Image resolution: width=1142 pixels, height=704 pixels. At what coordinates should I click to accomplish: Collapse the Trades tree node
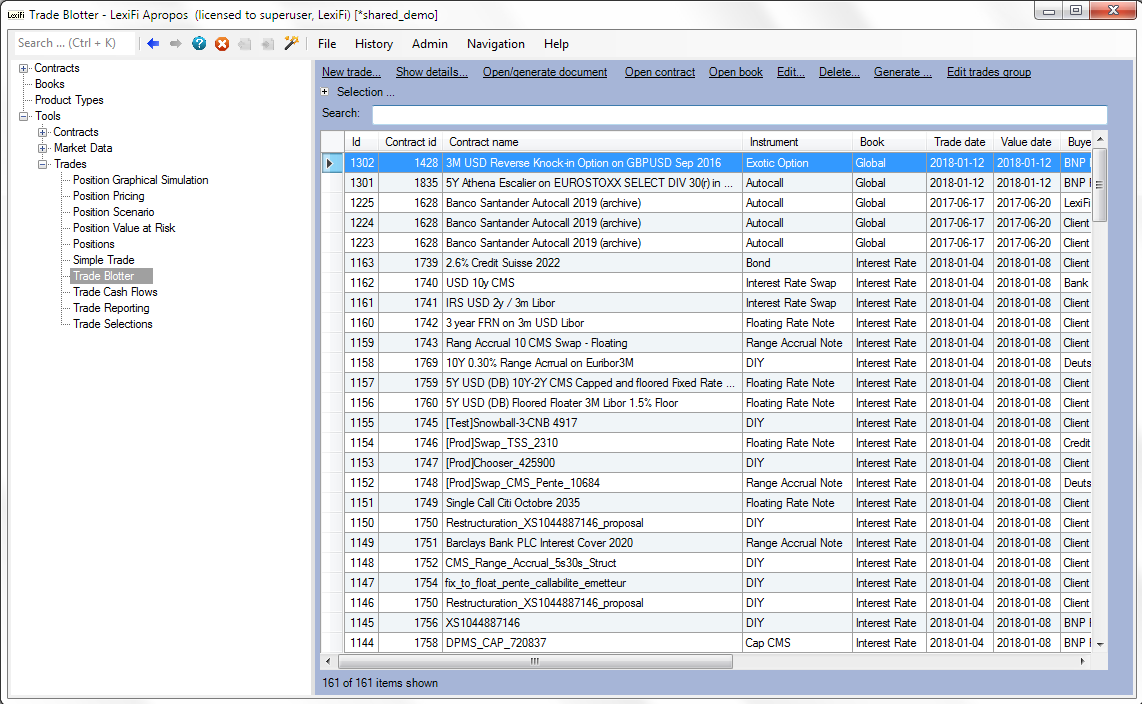pyautogui.click(x=42, y=165)
